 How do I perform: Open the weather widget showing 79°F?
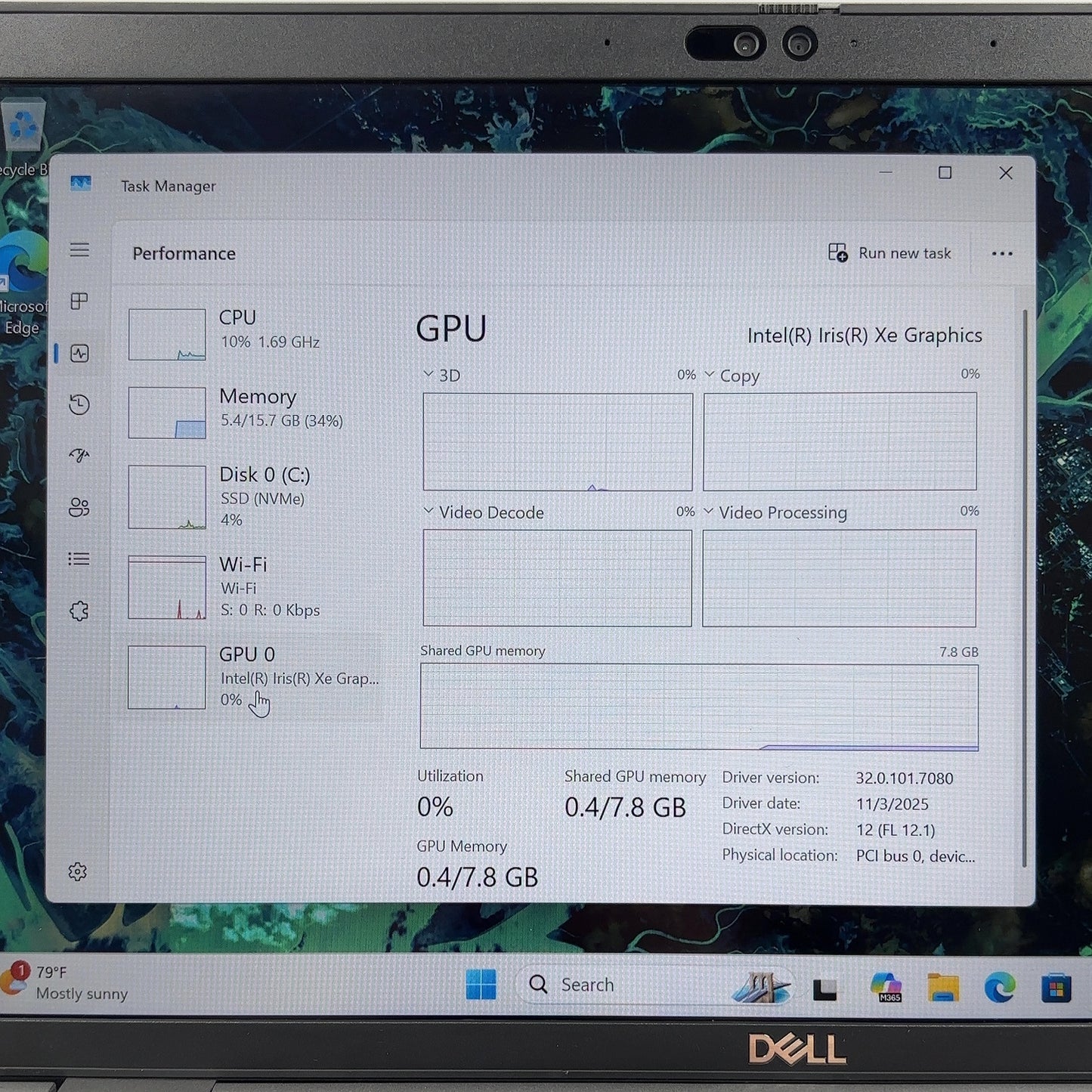66,982
